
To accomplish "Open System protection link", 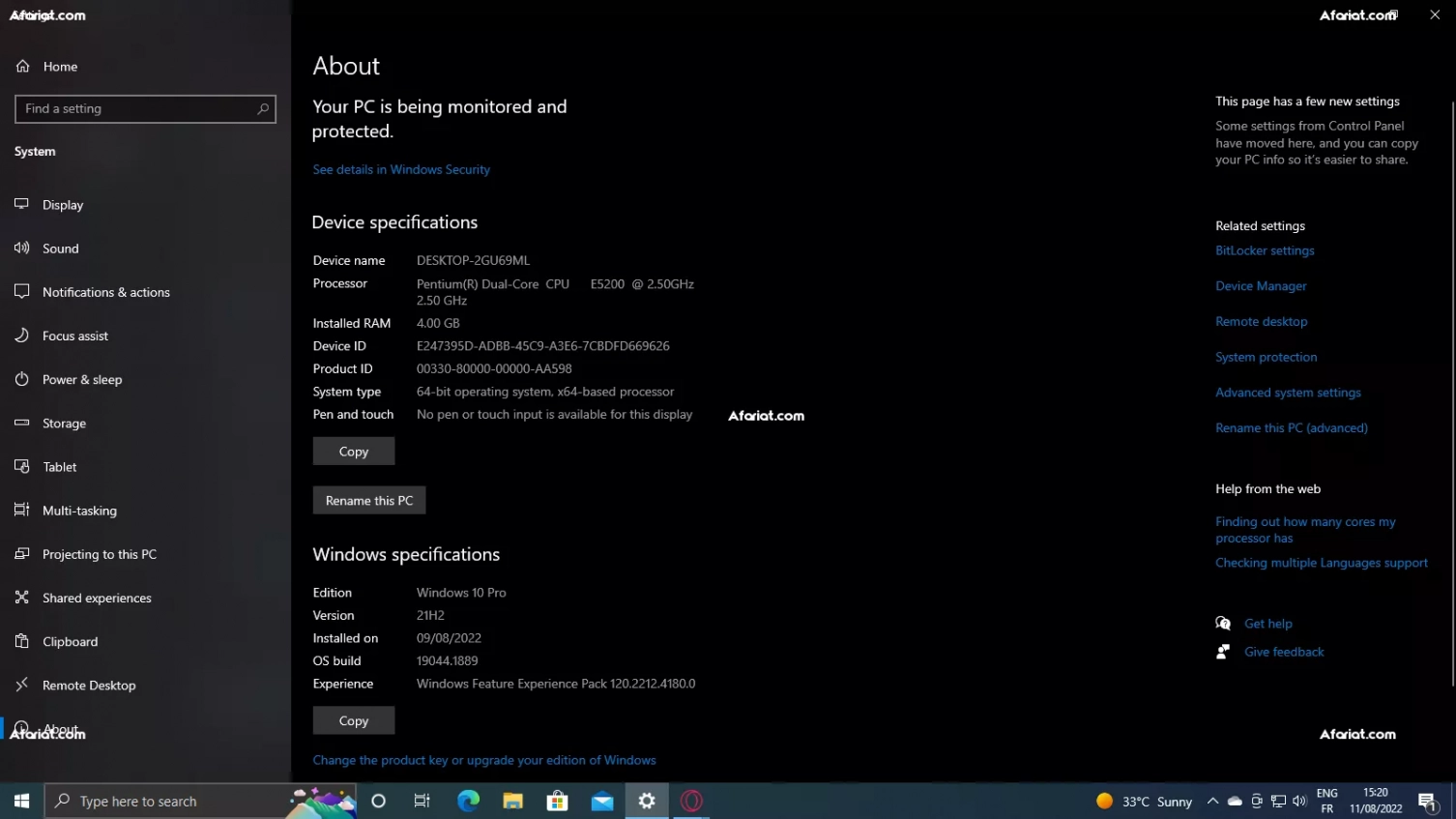I will pyautogui.click(x=1266, y=357).
